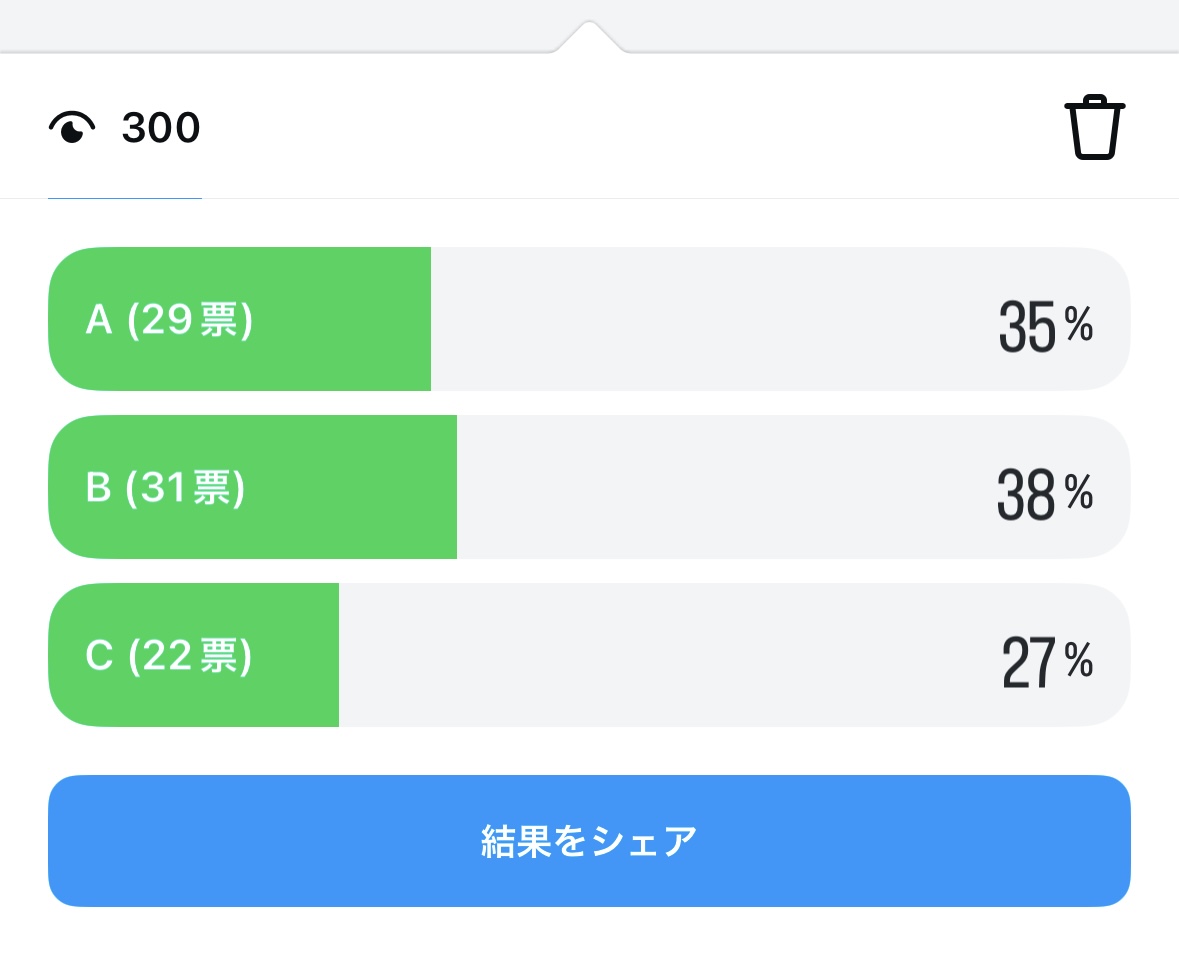The height and width of the screenshot is (973, 1179).
Task: Select the C (22票) label
Action: tap(169, 656)
